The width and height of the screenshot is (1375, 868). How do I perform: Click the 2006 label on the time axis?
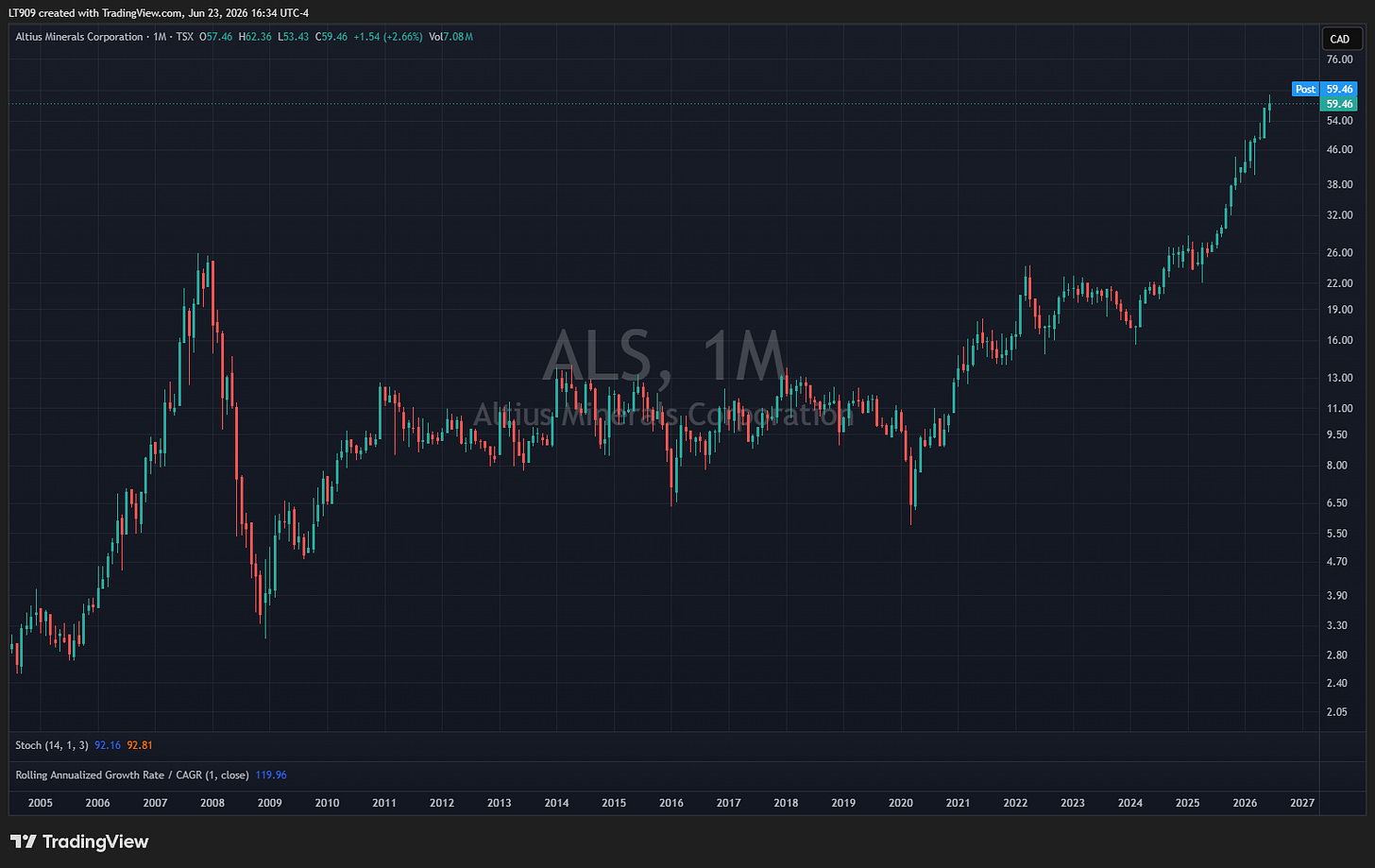(98, 803)
